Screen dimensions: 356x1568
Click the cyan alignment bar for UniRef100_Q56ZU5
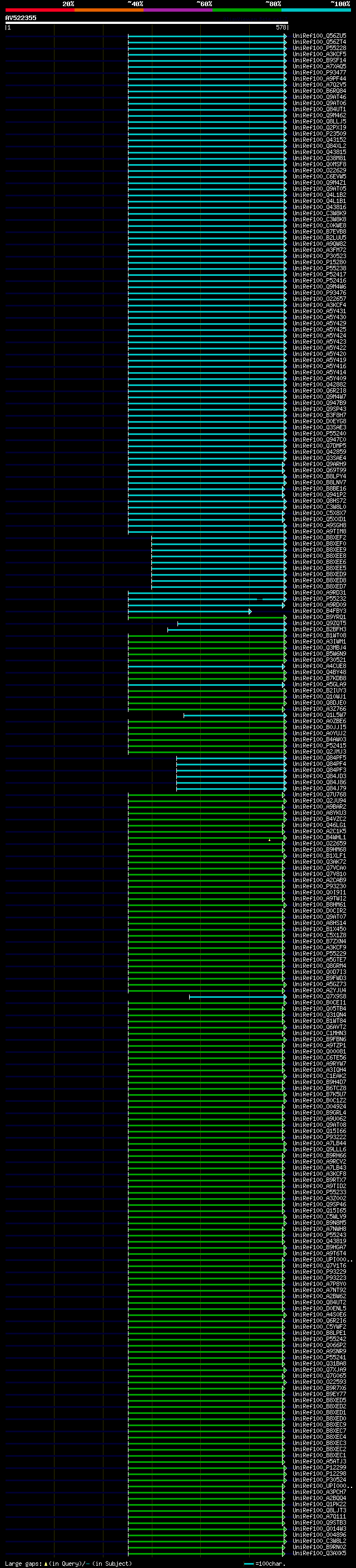pyautogui.click(x=207, y=36)
